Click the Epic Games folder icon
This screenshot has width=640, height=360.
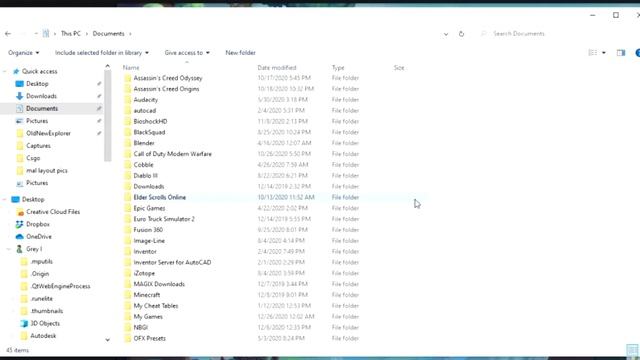(128, 208)
